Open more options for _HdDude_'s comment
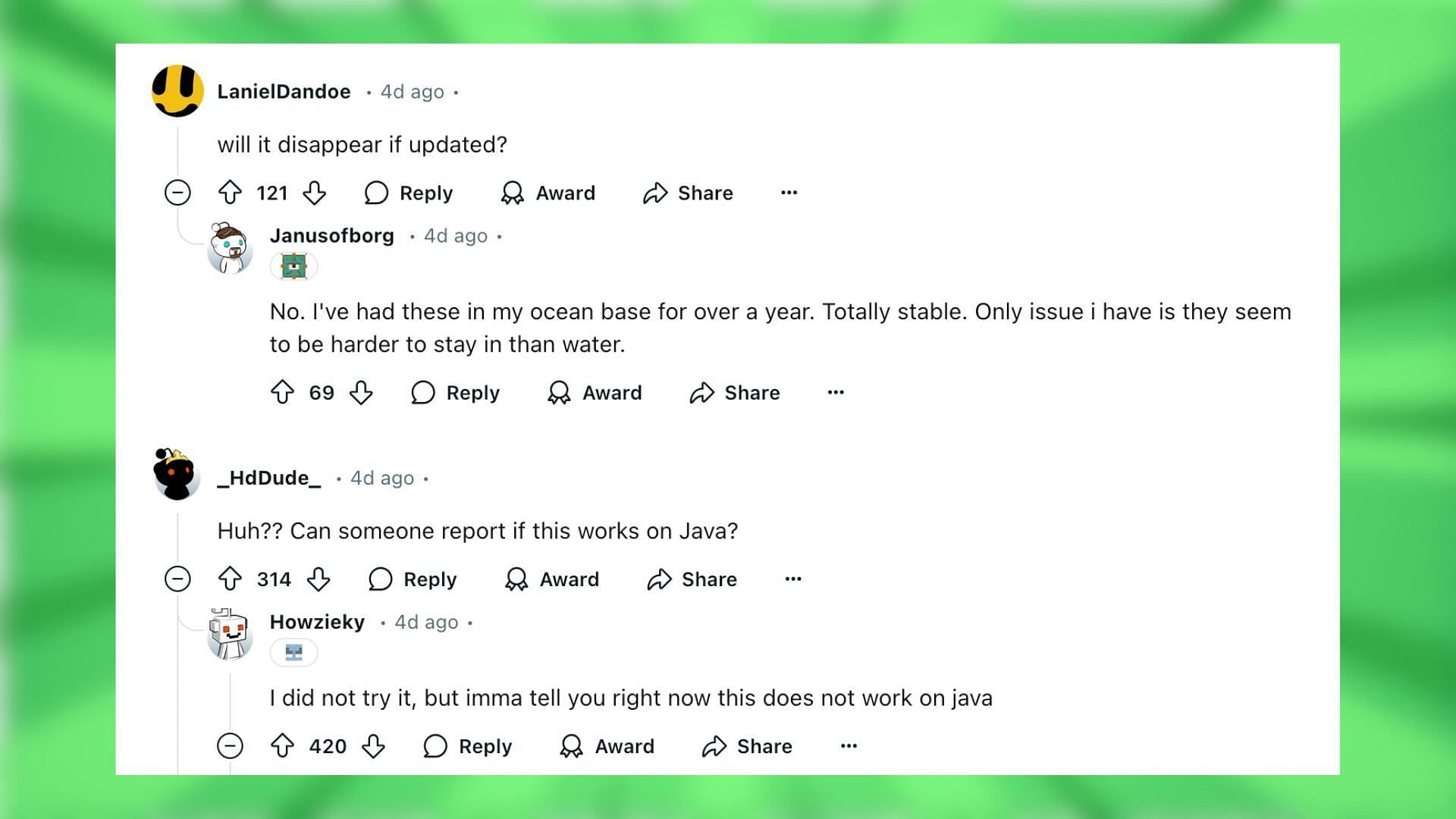 pos(793,579)
